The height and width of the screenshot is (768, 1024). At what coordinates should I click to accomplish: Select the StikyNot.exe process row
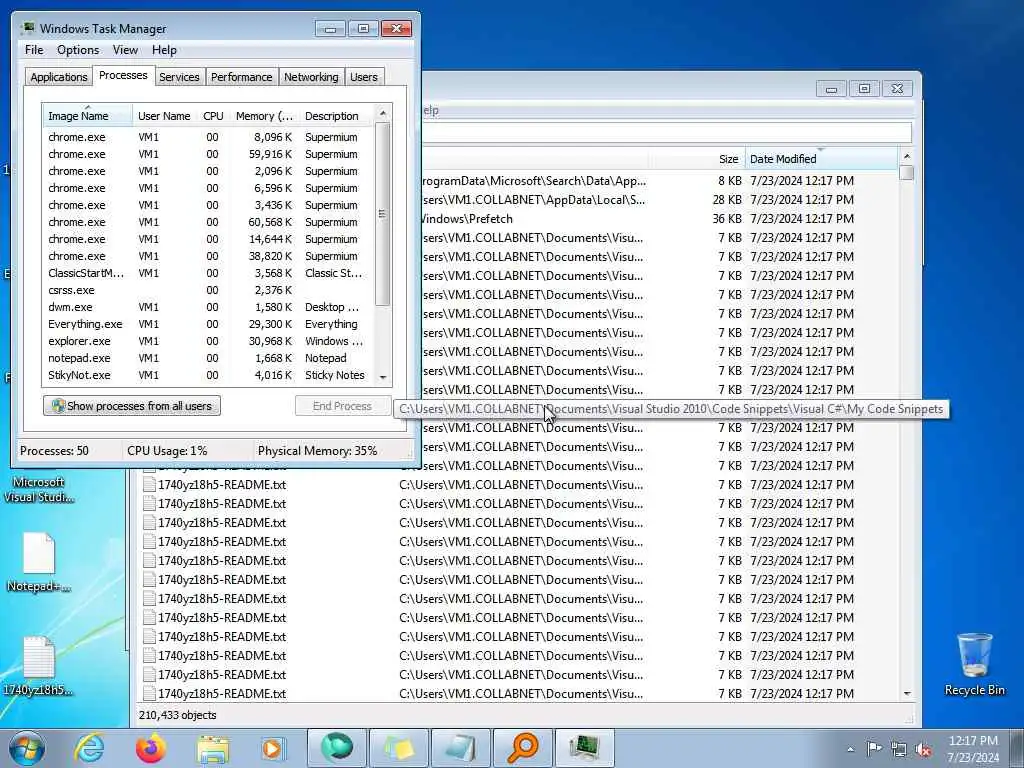click(x=209, y=375)
